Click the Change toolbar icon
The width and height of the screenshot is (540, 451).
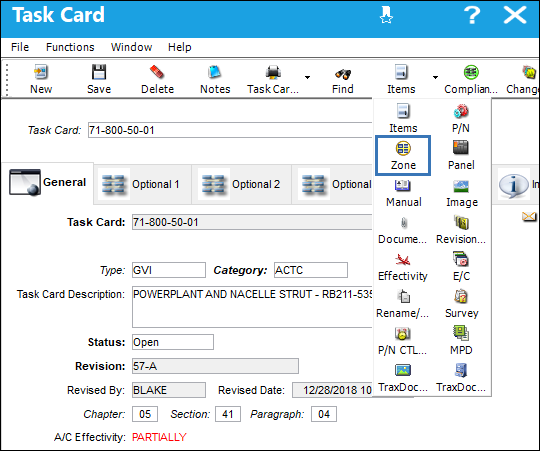530,72
